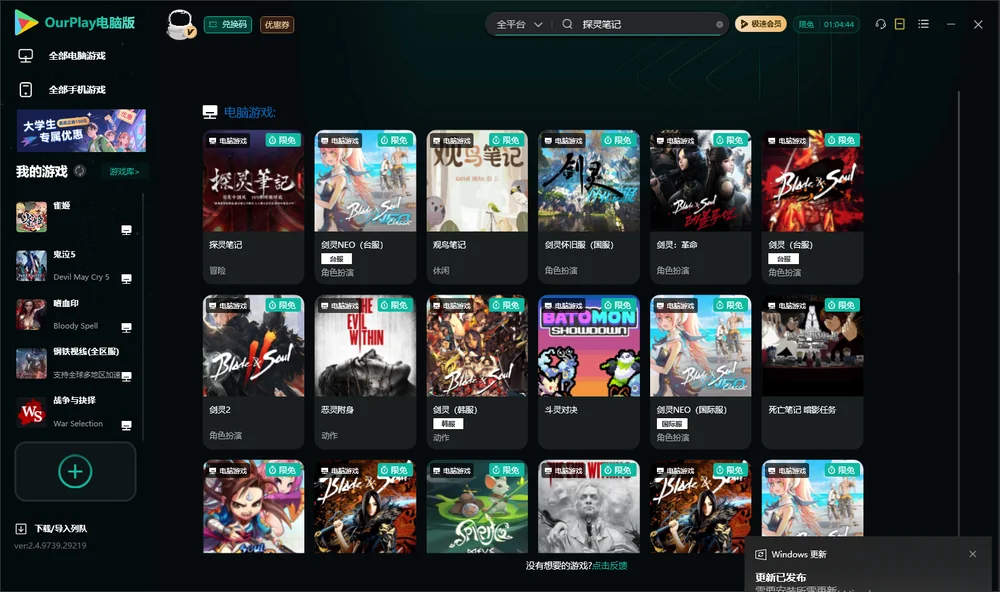
Task: Open the 探灵笔记 game card
Action: point(253,207)
